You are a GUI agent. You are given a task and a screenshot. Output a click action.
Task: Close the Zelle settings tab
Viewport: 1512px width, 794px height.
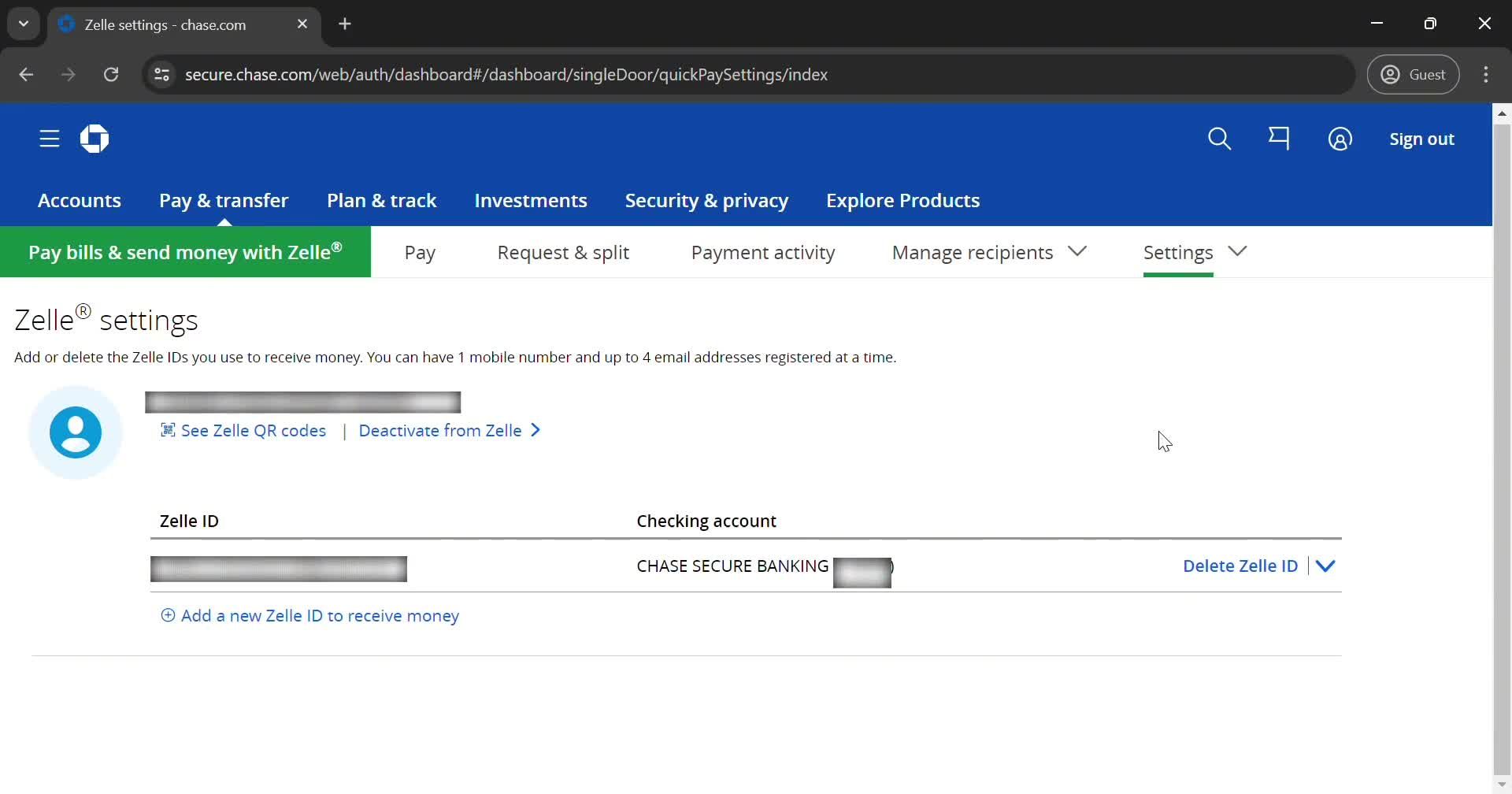[302, 24]
